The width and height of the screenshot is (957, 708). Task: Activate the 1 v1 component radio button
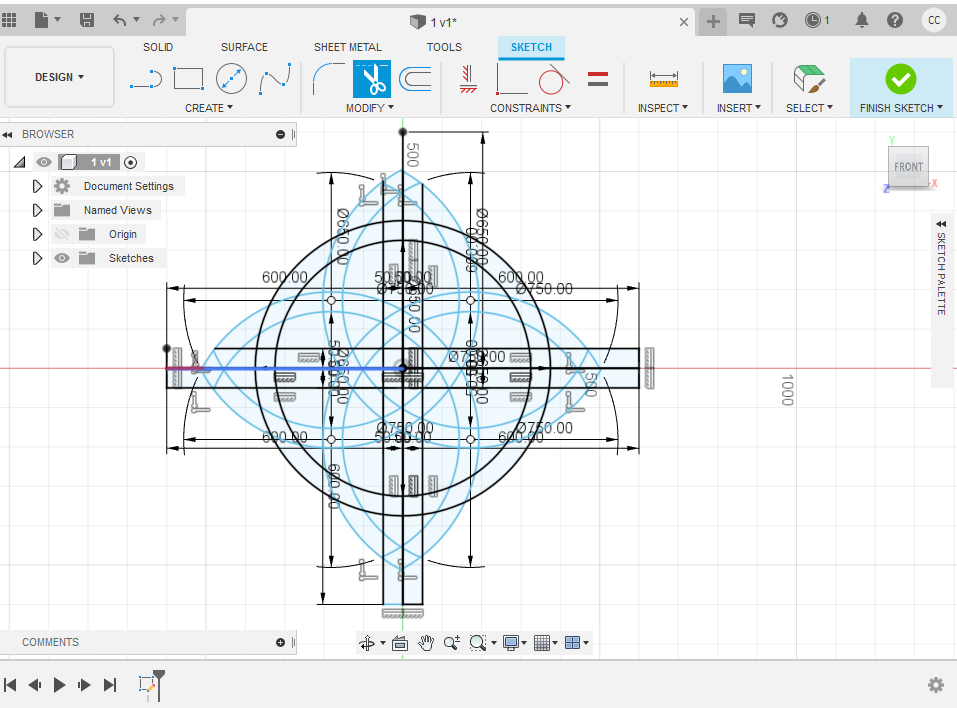coord(130,162)
